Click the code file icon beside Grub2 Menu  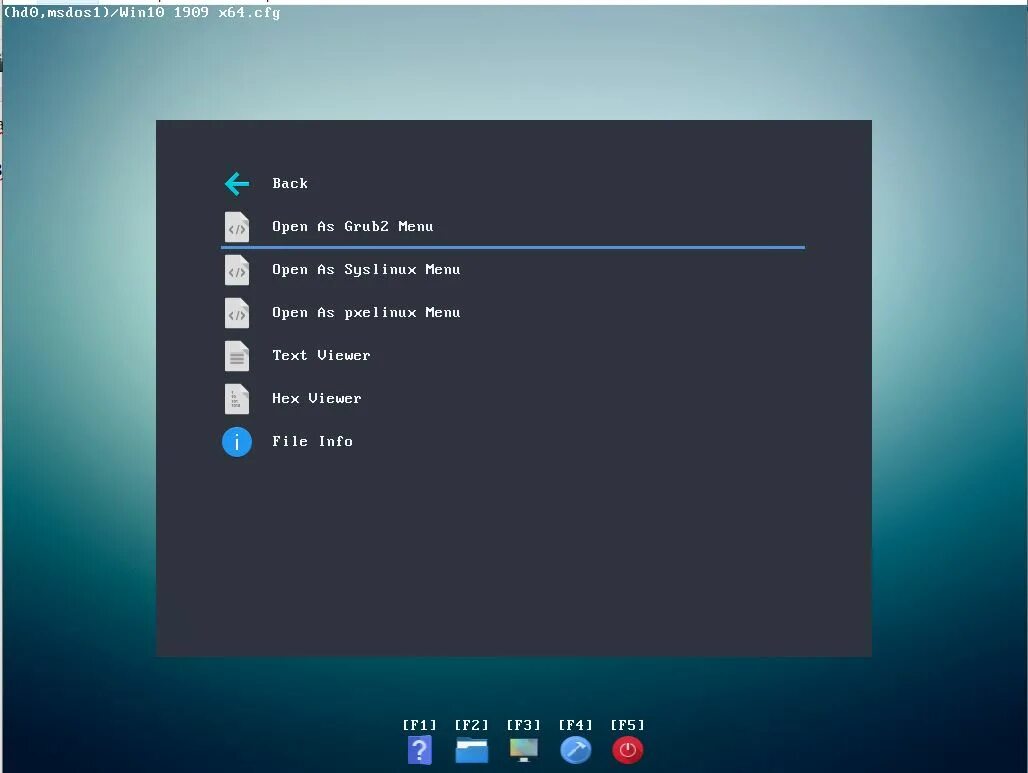(236, 227)
